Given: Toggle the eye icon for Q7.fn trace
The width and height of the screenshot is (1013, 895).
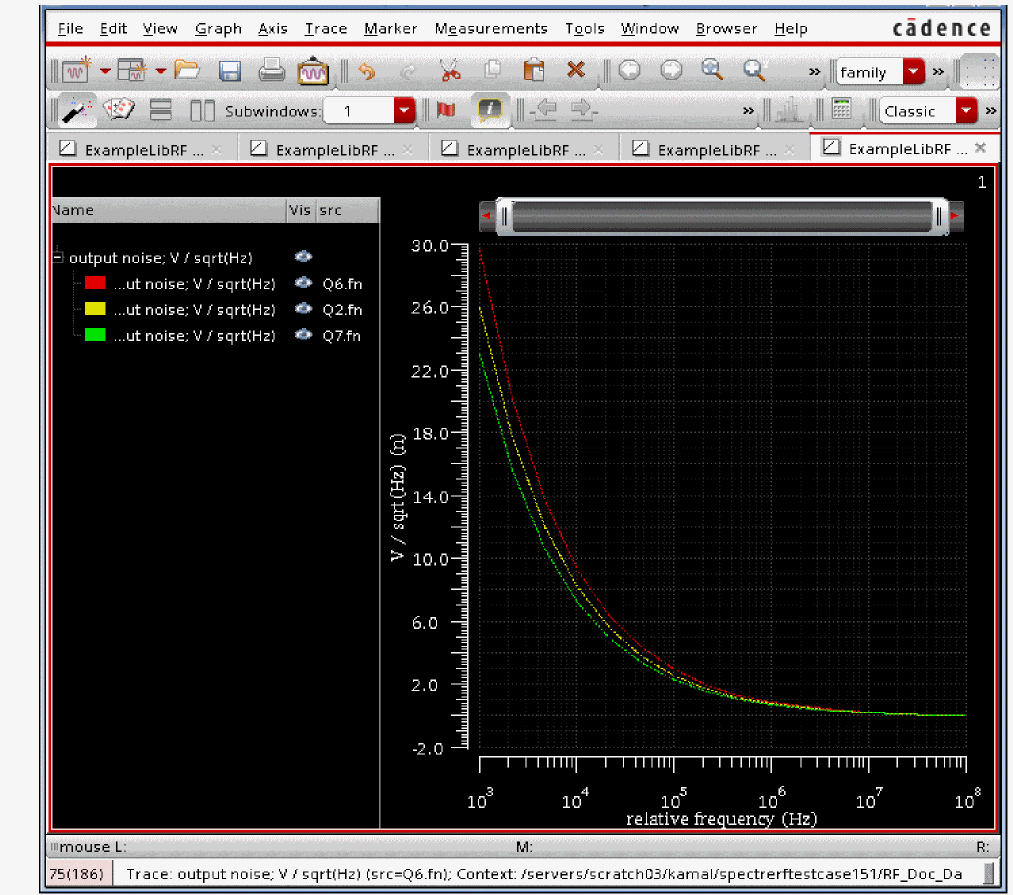Looking at the screenshot, I should (x=304, y=336).
